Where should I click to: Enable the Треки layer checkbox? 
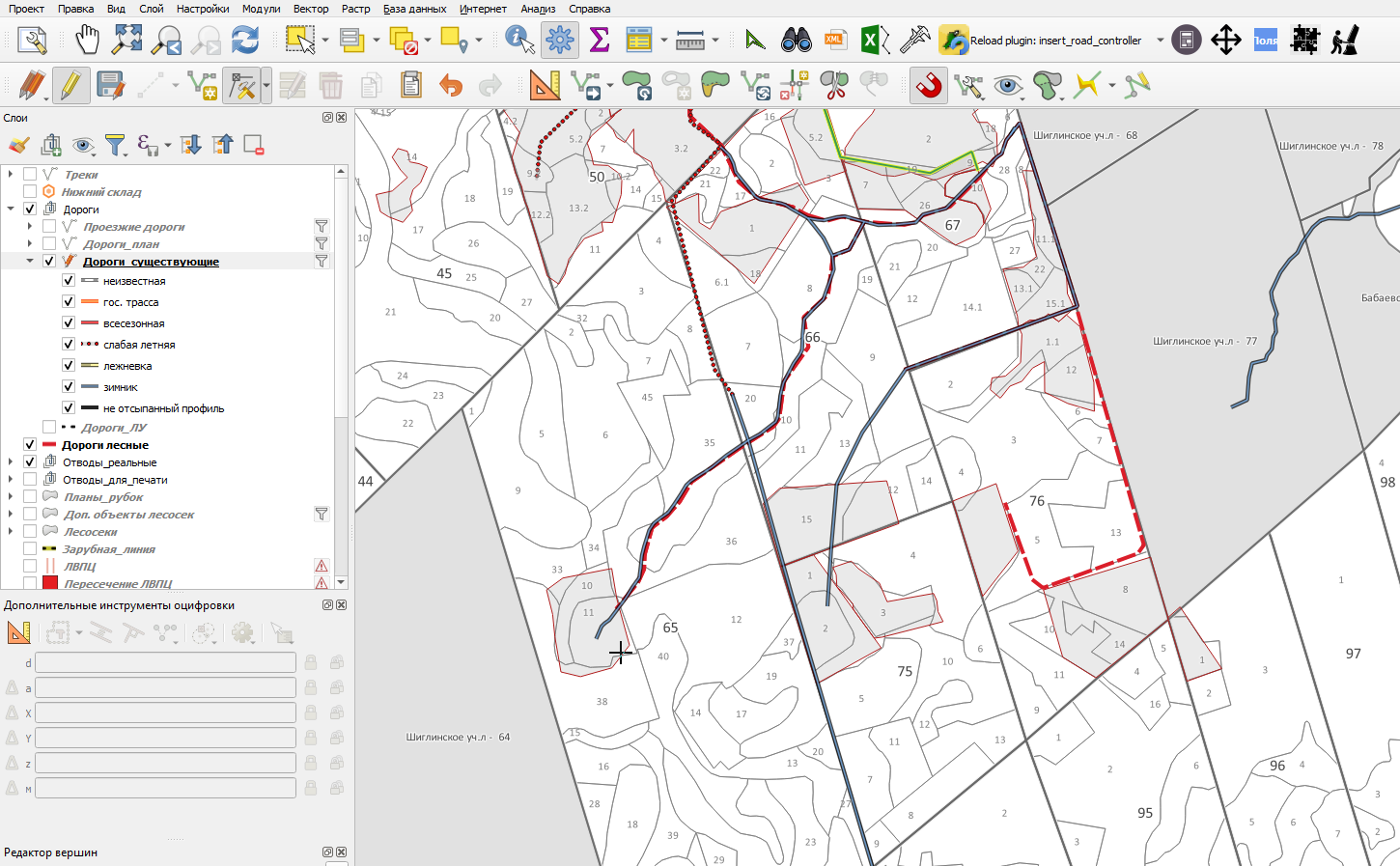click(x=30, y=175)
